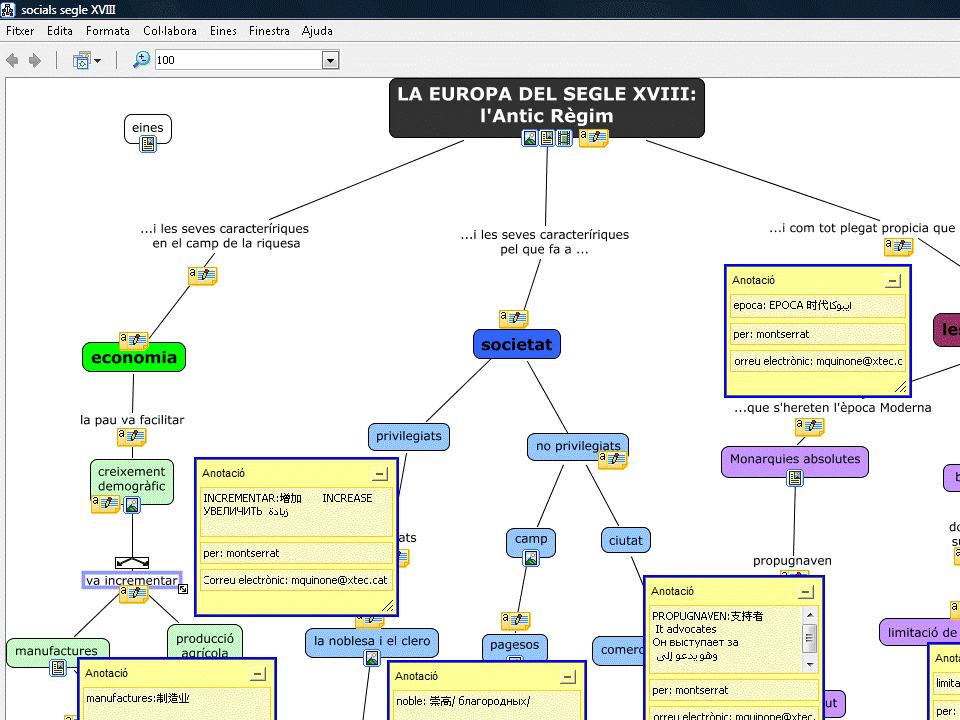Click the zoom magnifier icon in toolbar
Viewport: 960px width, 720px height.
tap(141, 60)
